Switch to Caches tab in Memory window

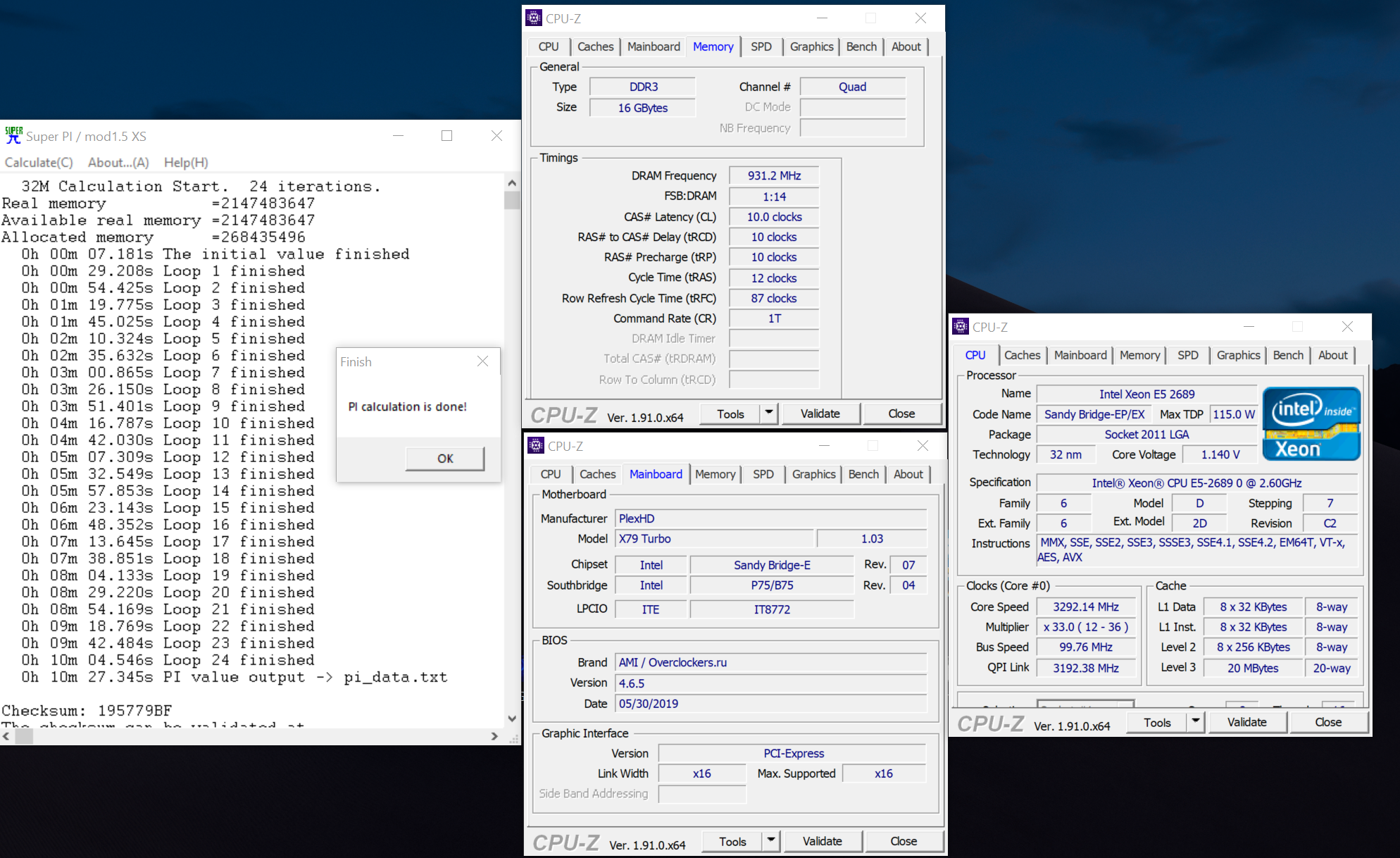pos(596,46)
